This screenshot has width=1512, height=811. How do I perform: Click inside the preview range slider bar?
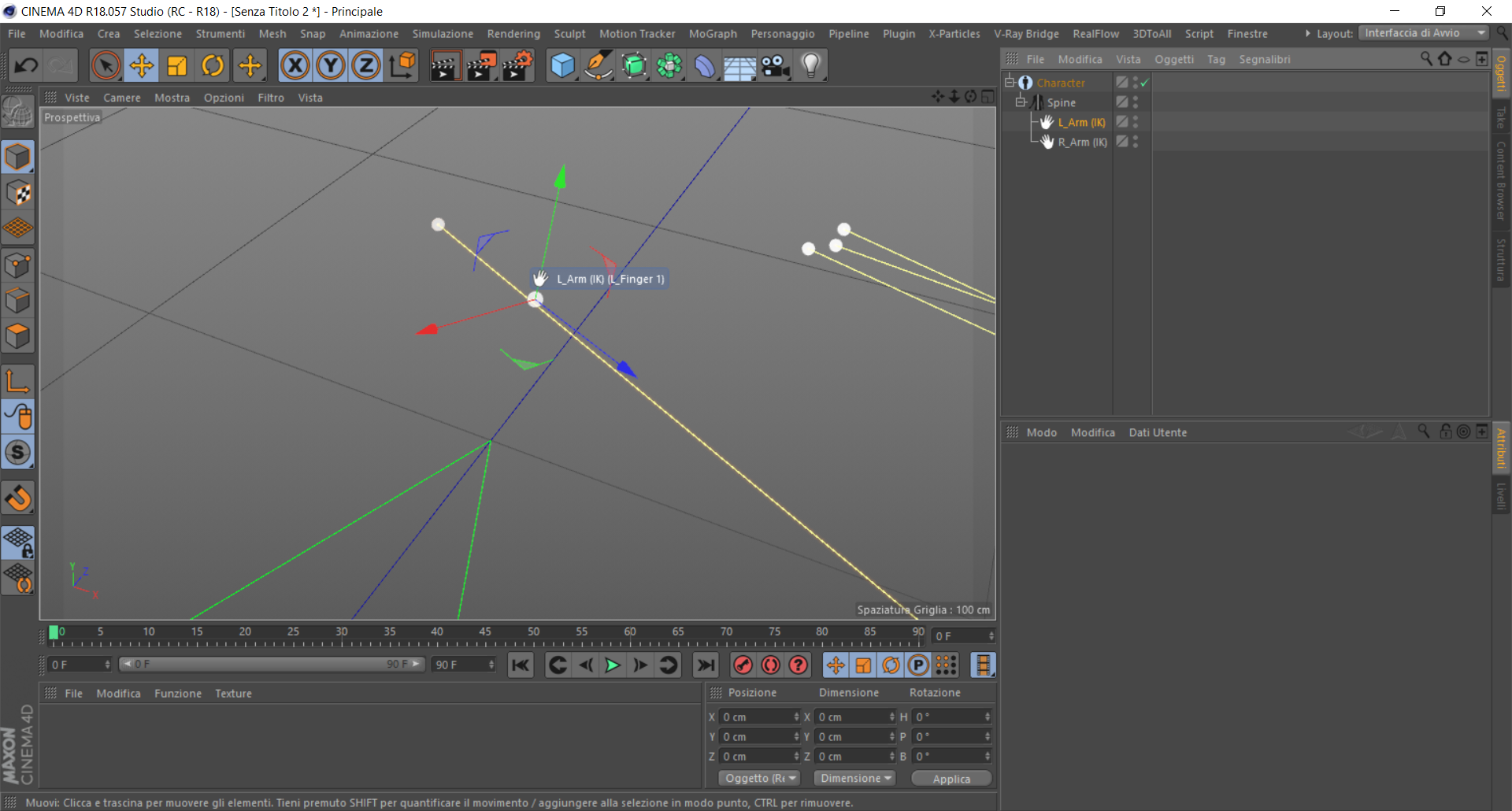[272, 665]
